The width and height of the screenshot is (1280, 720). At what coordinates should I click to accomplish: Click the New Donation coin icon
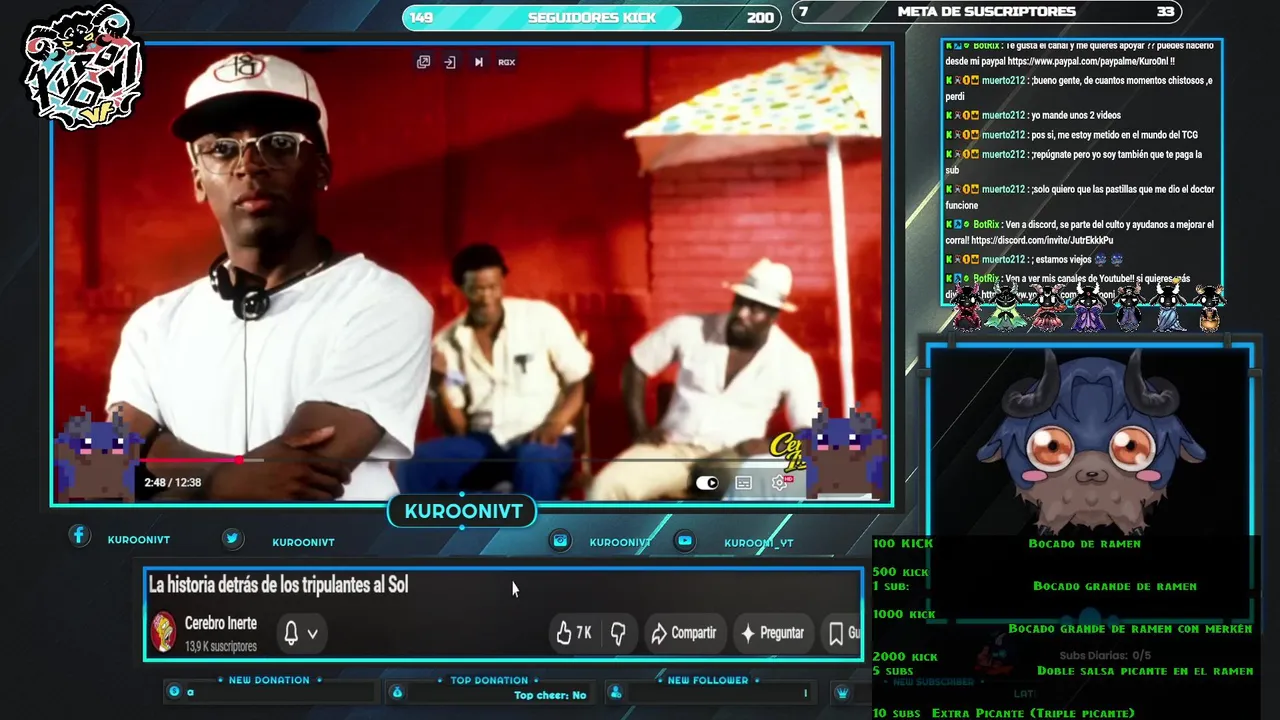click(174, 692)
